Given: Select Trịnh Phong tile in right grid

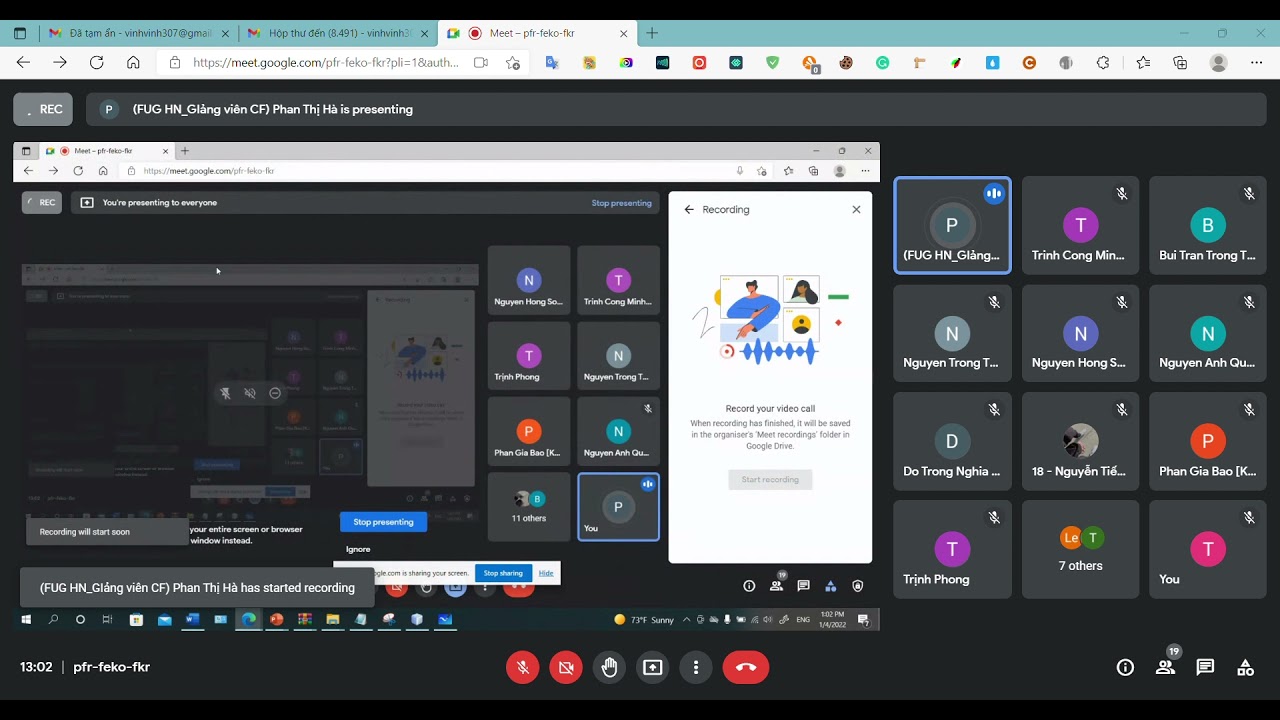Looking at the screenshot, I should click(x=952, y=550).
